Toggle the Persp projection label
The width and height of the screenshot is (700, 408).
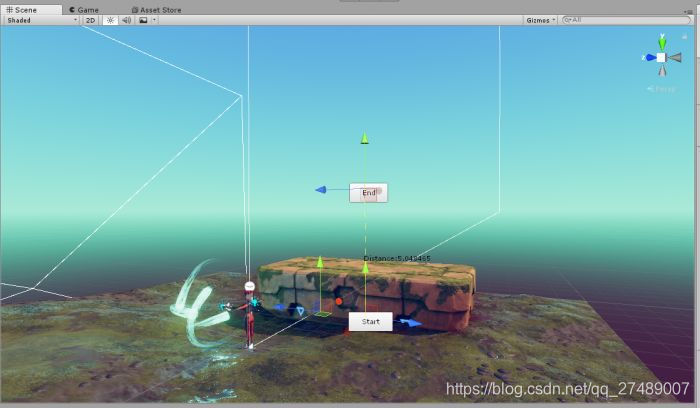point(662,89)
